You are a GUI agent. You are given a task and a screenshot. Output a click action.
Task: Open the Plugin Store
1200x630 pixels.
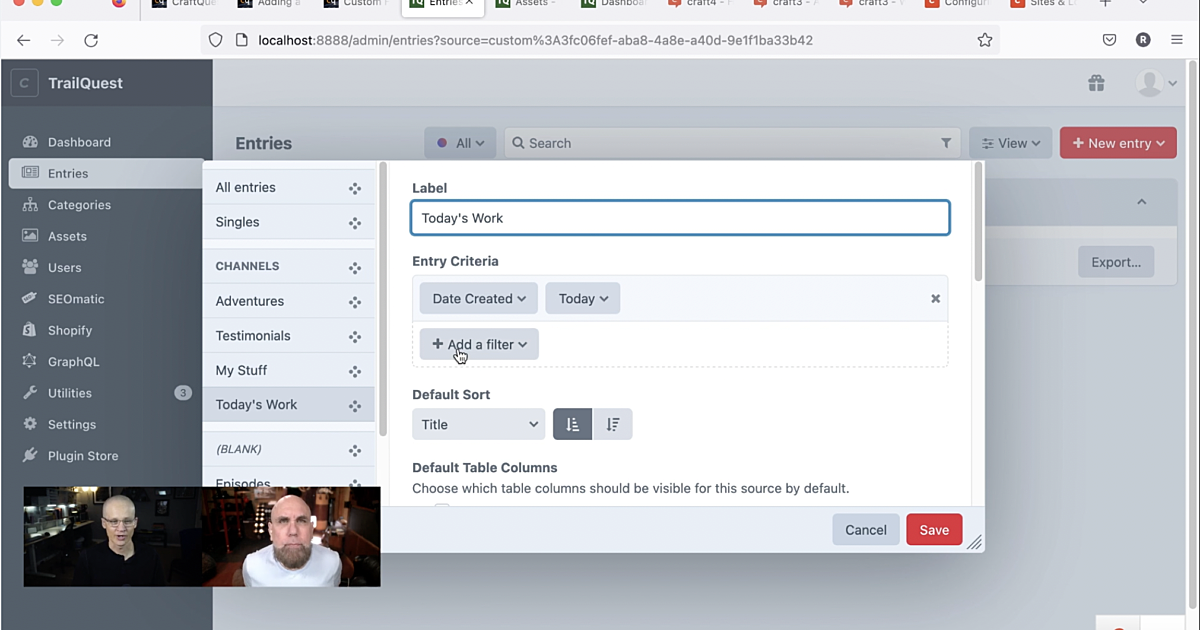point(81,455)
